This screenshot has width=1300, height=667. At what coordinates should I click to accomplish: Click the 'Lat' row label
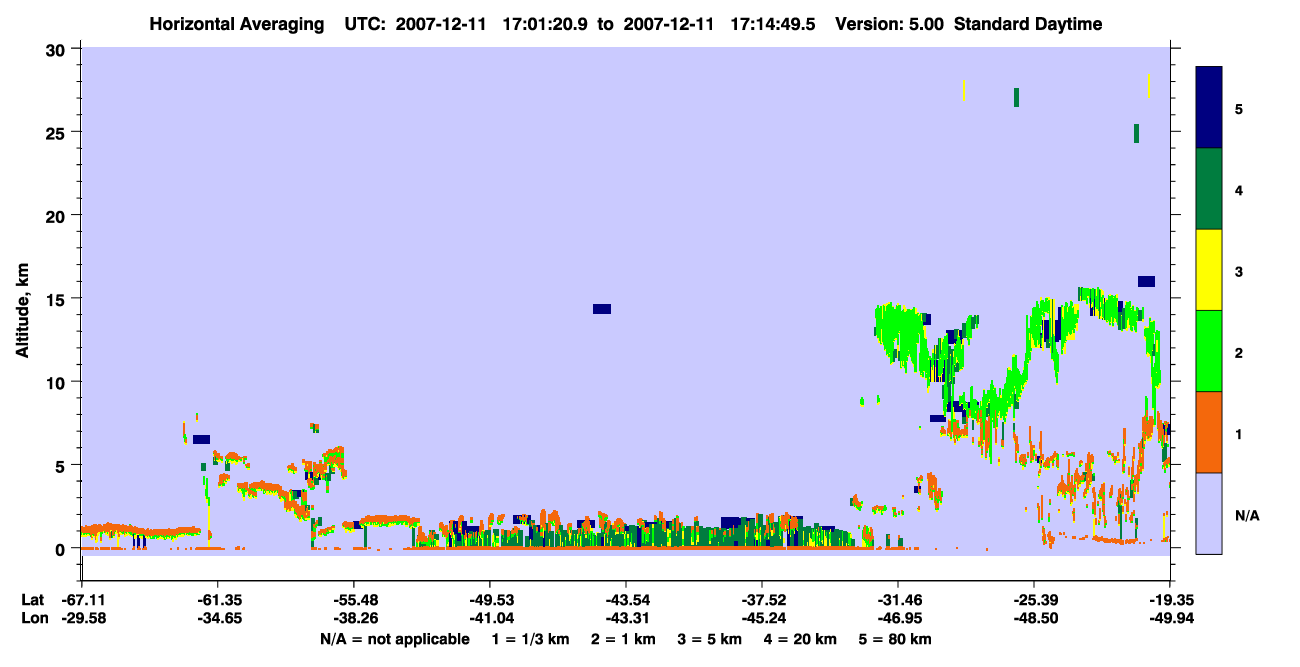(x=33, y=600)
